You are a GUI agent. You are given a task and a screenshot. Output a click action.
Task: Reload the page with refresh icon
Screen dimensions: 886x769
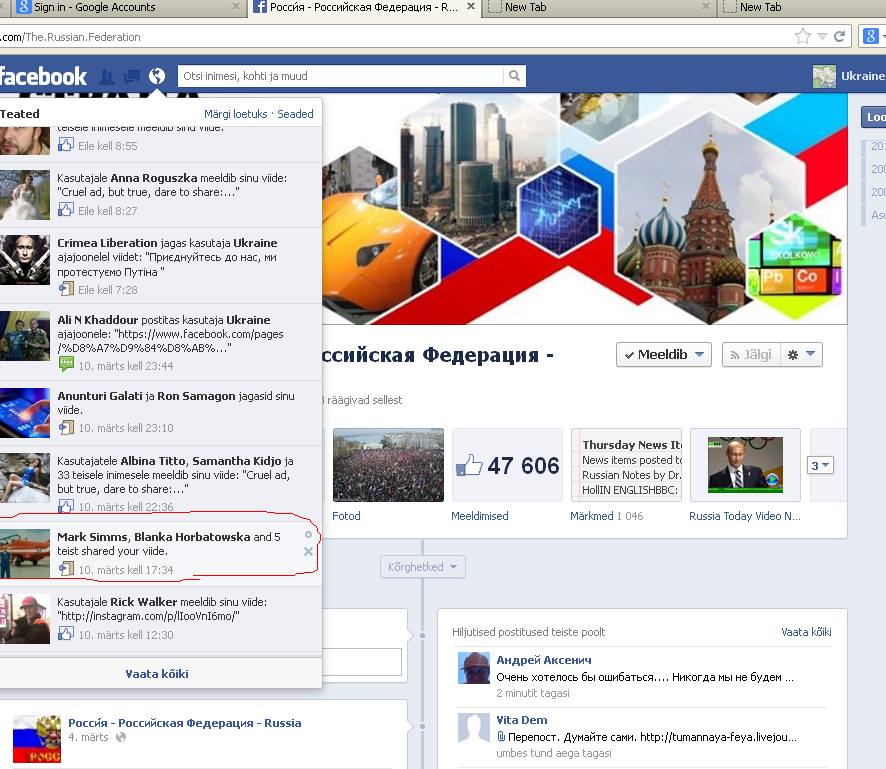(x=840, y=37)
